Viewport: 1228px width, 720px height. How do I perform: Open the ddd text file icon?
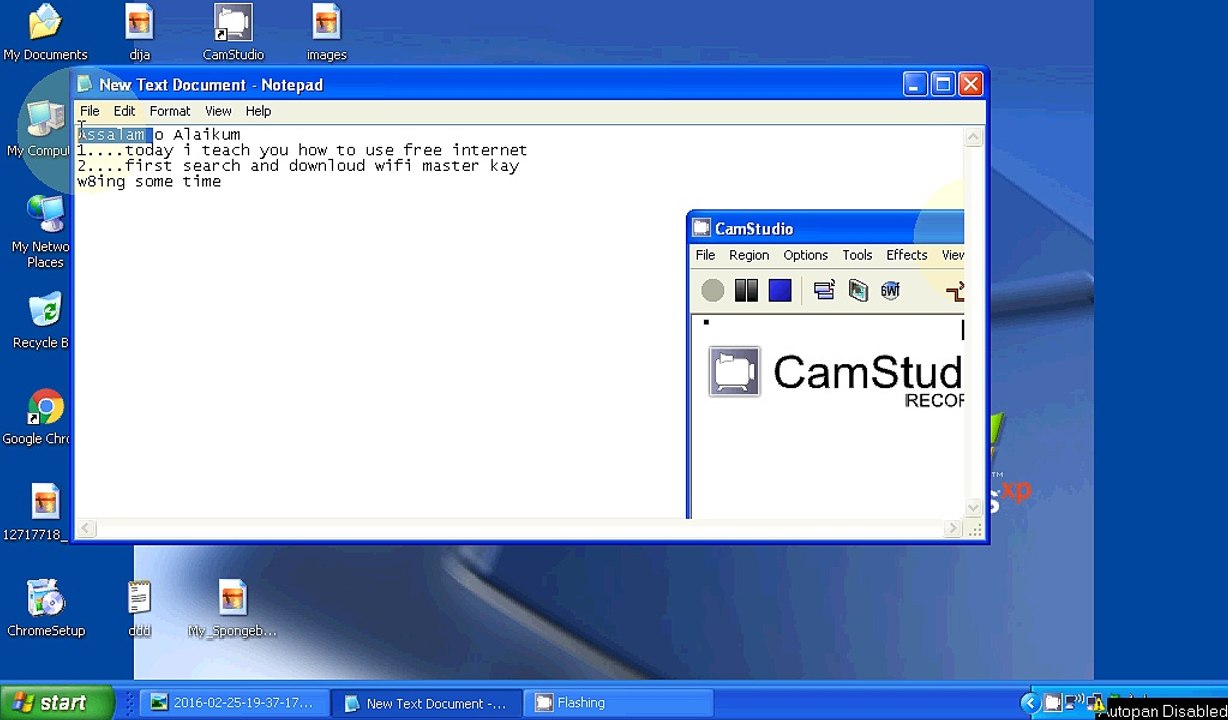coord(139,608)
